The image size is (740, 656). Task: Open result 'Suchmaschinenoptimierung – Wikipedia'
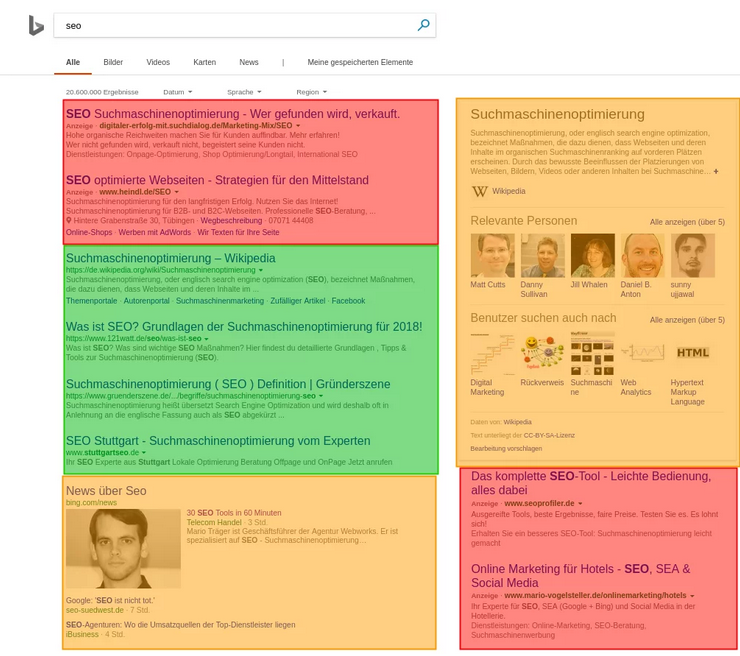tap(170, 258)
